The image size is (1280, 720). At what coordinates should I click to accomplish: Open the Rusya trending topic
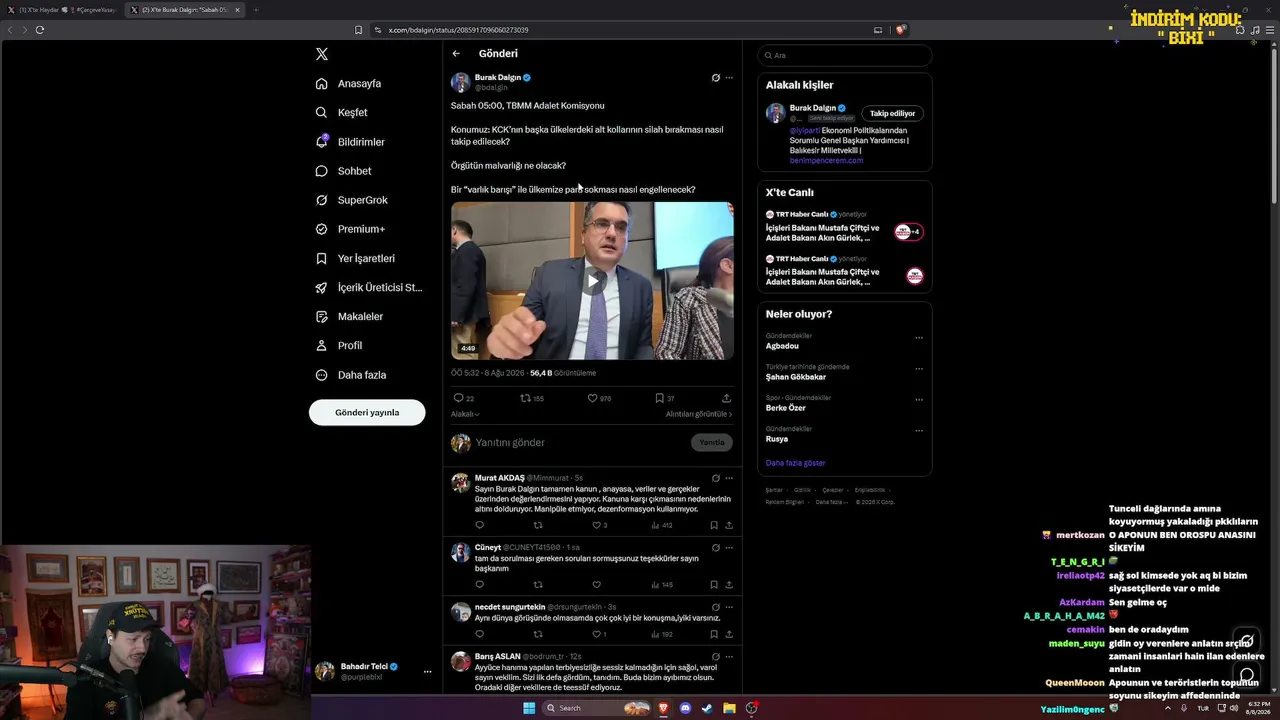point(777,439)
